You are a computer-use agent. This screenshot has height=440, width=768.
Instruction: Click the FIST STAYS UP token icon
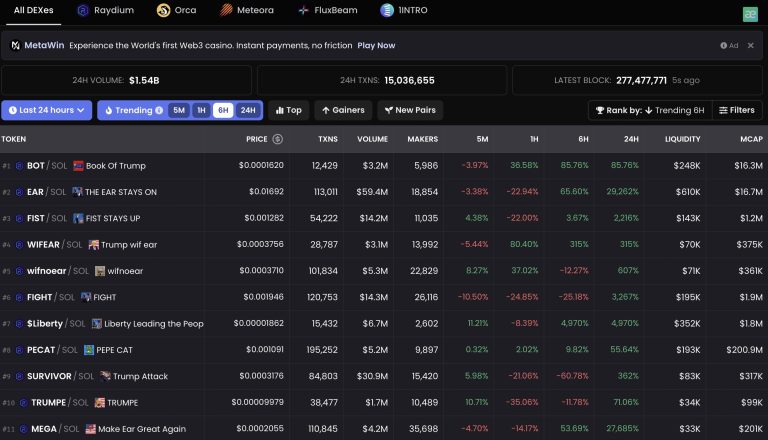coord(78,219)
